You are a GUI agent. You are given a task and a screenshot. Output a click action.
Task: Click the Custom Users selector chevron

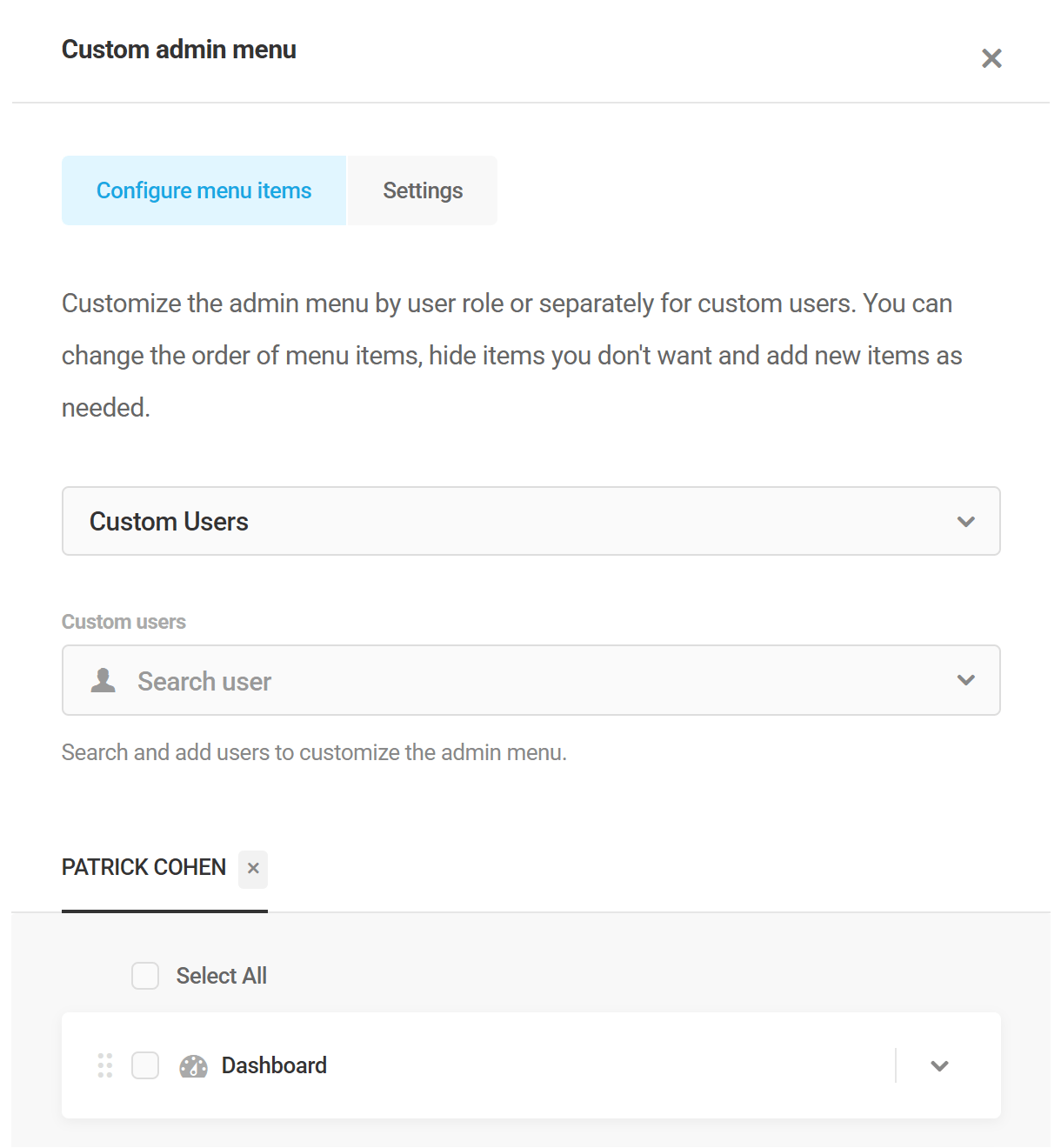(964, 521)
